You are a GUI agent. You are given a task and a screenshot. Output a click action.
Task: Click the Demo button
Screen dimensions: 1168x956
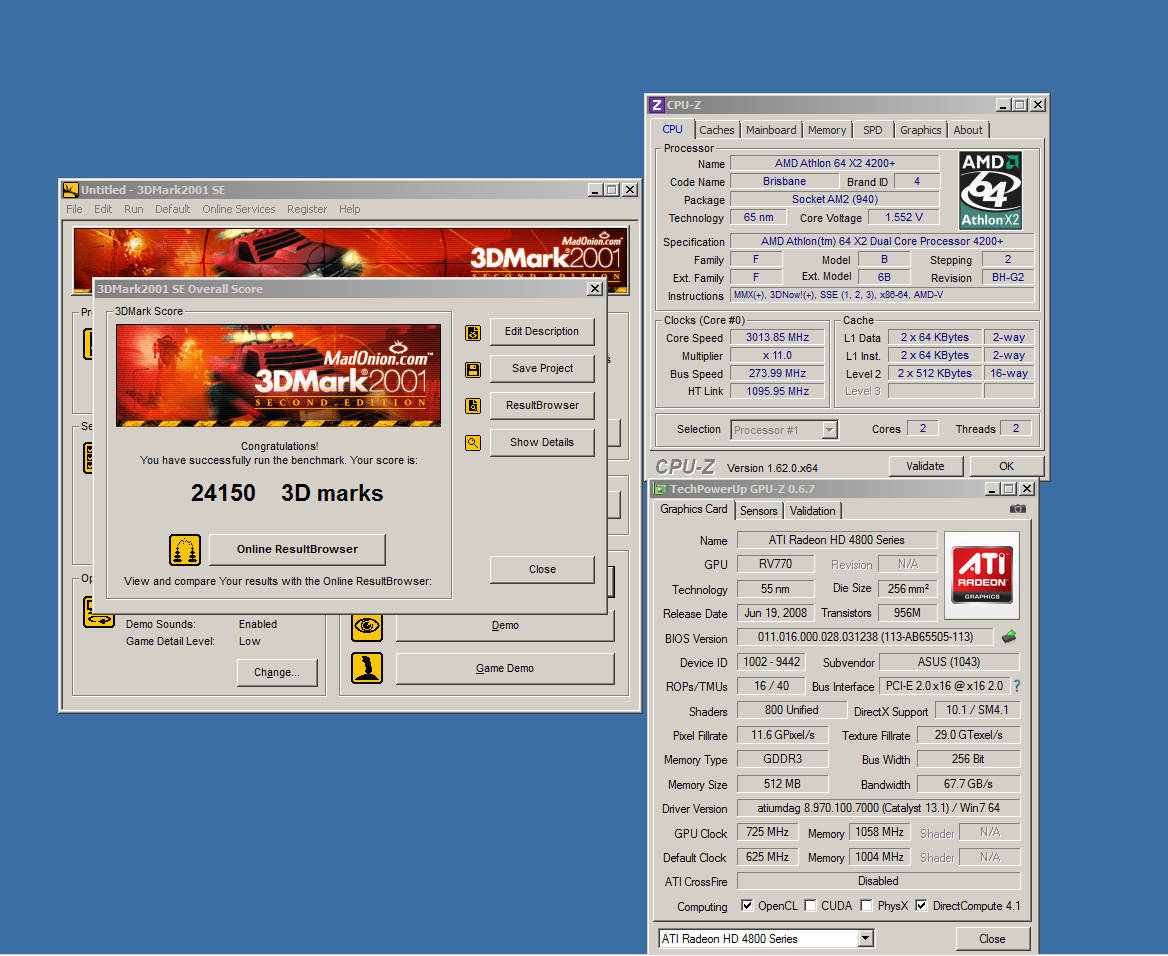coord(505,626)
